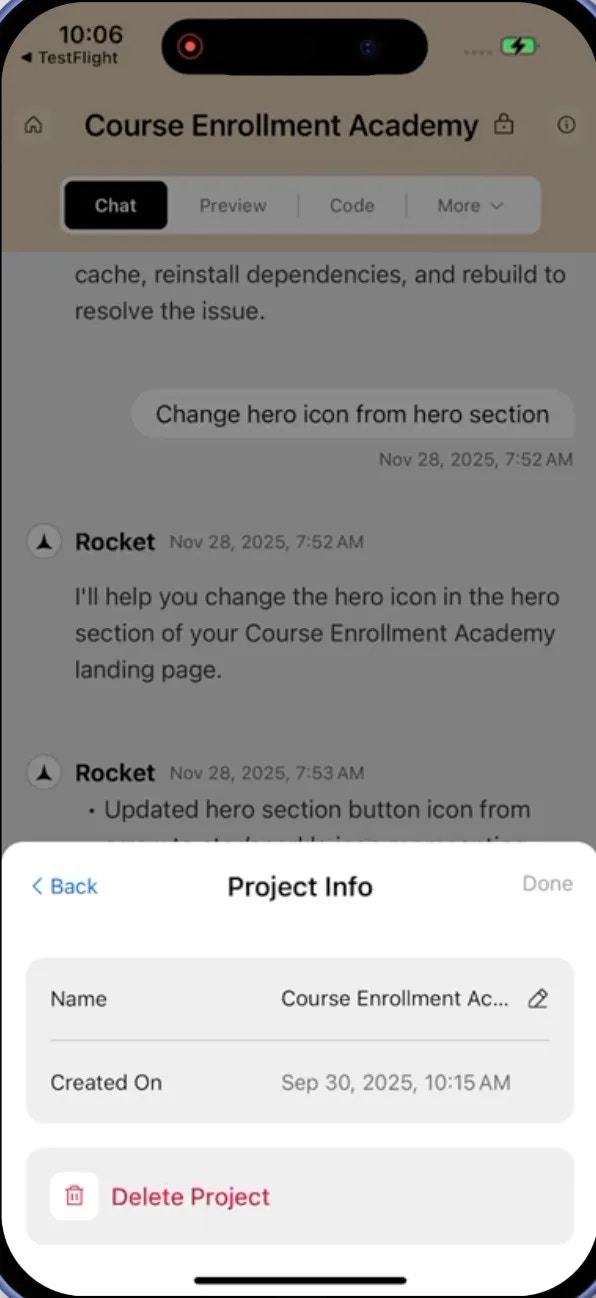Tap the Created On date value

point(394,1082)
